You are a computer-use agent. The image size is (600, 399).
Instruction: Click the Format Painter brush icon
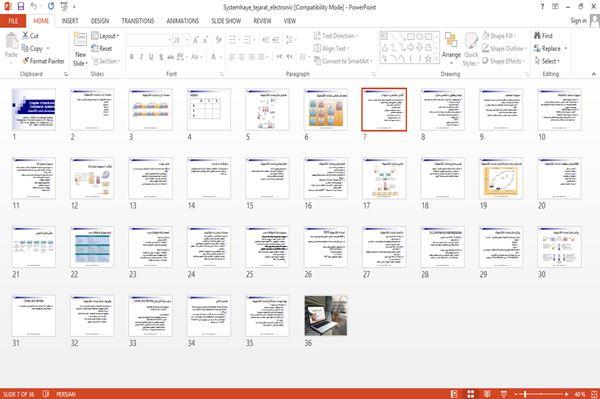coord(26,61)
